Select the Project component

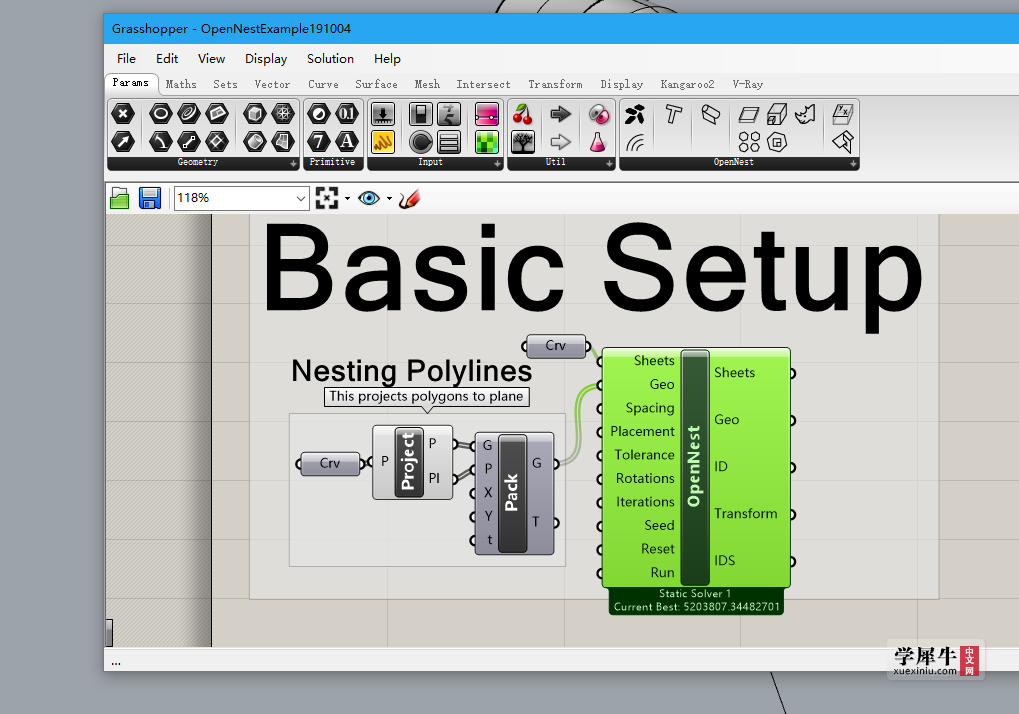(x=409, y=462)
